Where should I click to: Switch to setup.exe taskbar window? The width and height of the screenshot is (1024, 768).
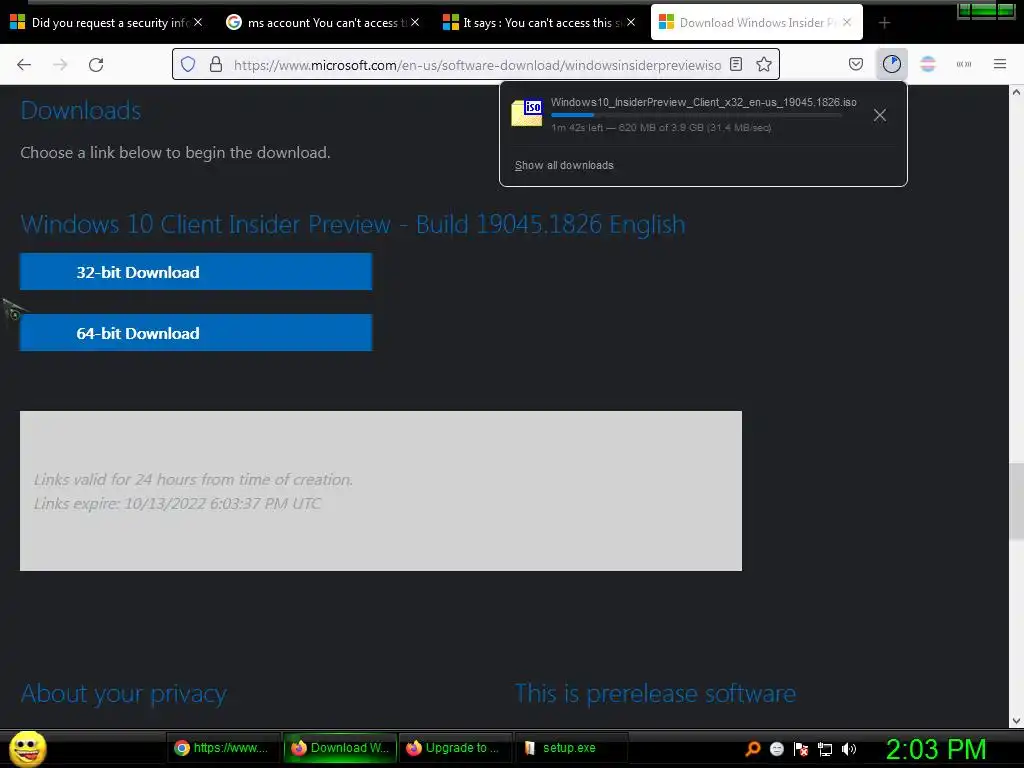(571, 748)
